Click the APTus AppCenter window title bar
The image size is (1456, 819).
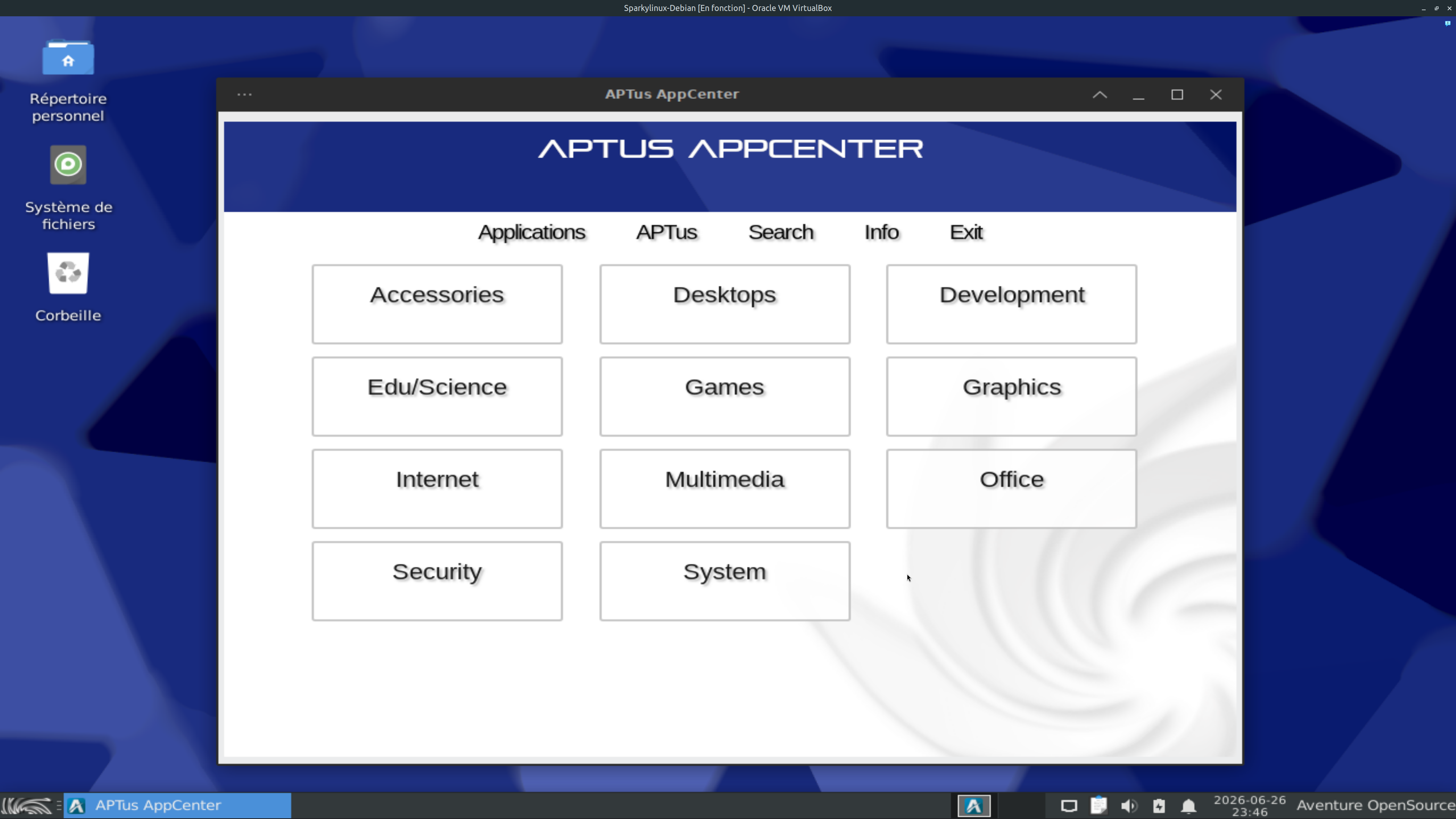[x=672, y=94]
